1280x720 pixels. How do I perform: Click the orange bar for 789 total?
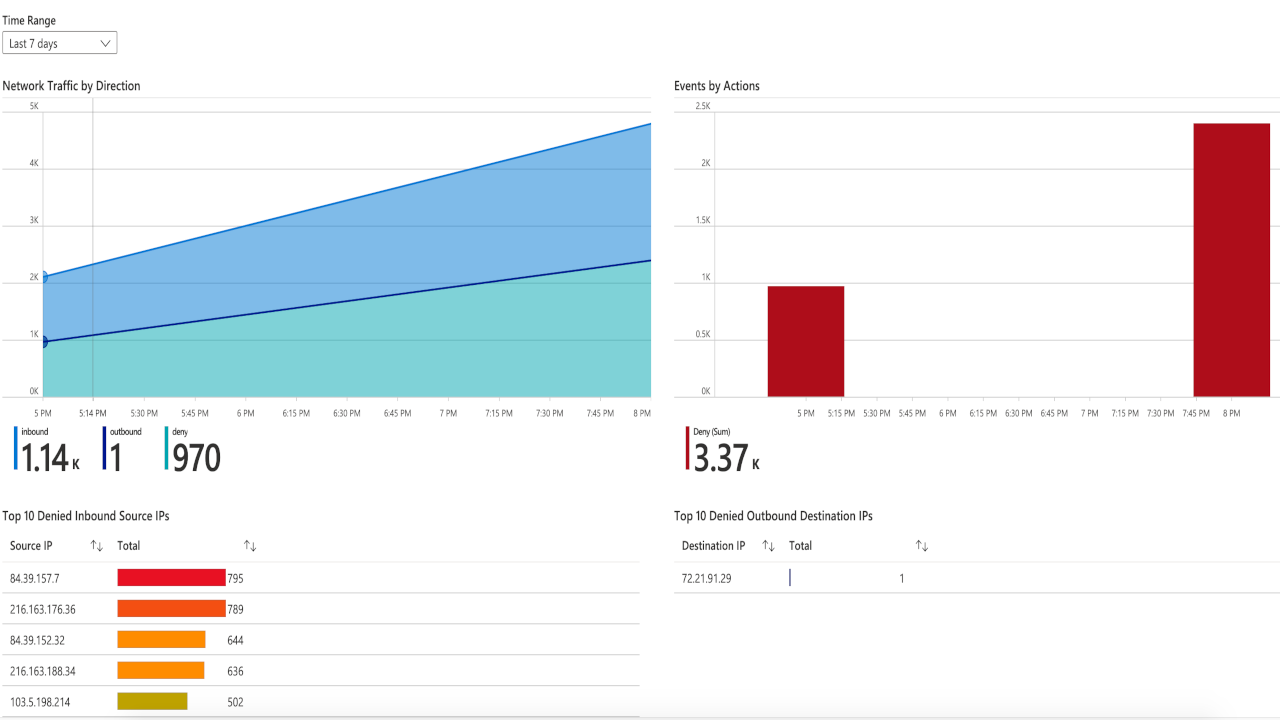point(171,609)
